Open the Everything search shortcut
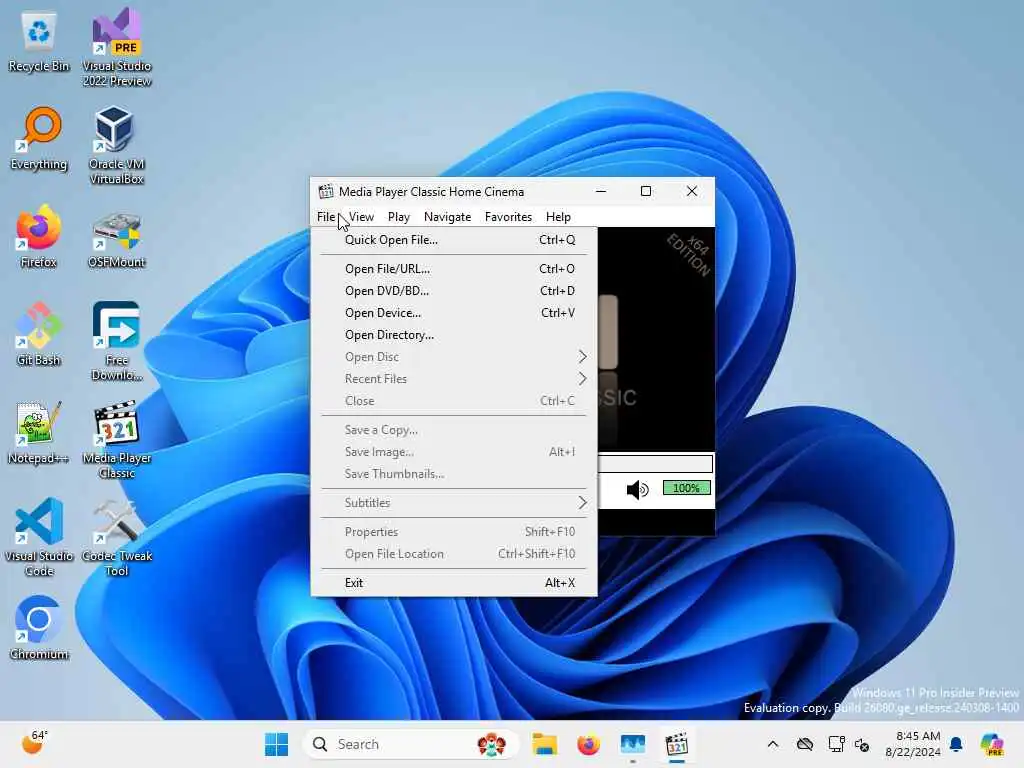 (x=39, y=139)
